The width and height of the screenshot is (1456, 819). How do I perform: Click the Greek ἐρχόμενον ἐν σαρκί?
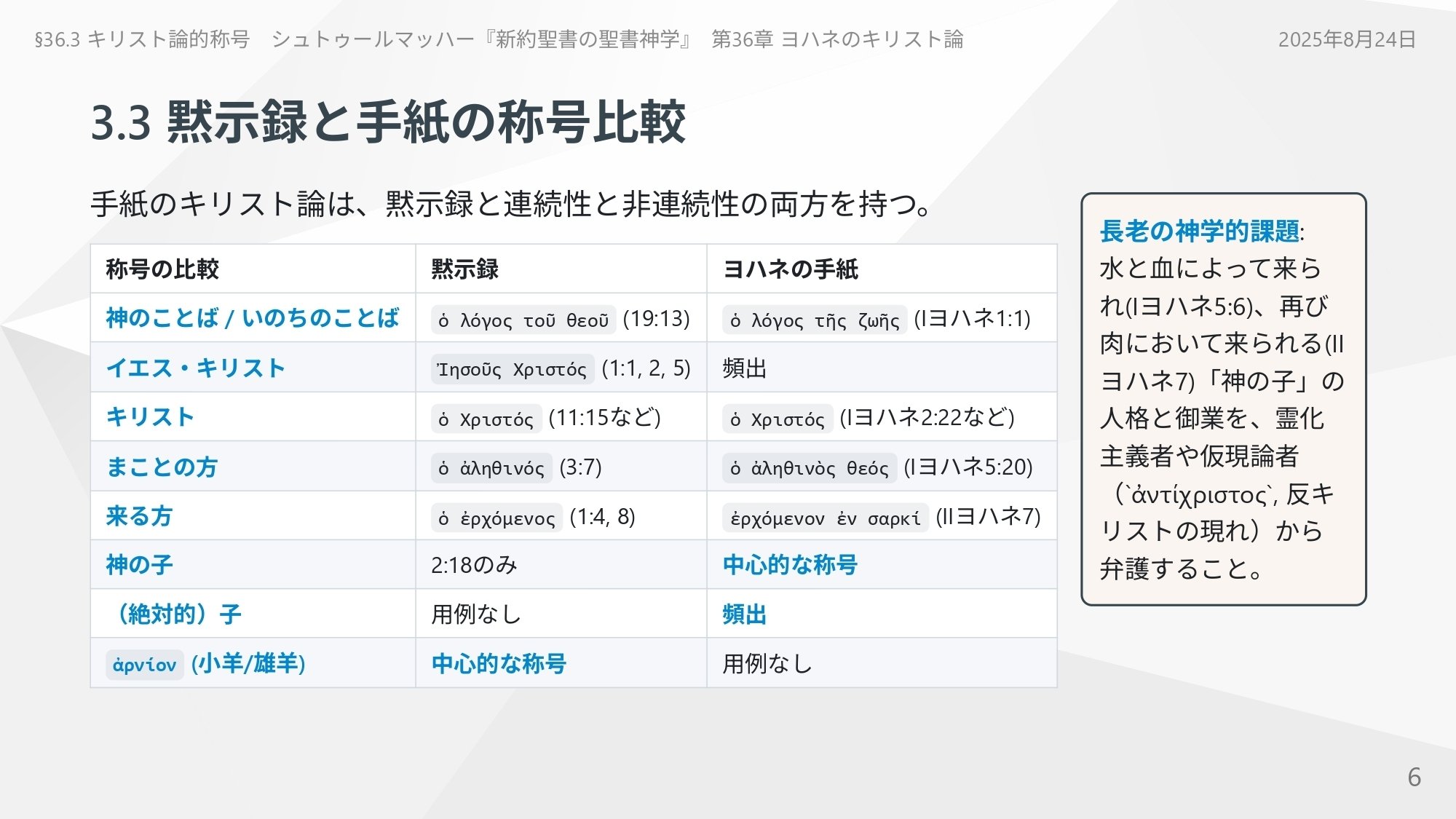(826, 518)
